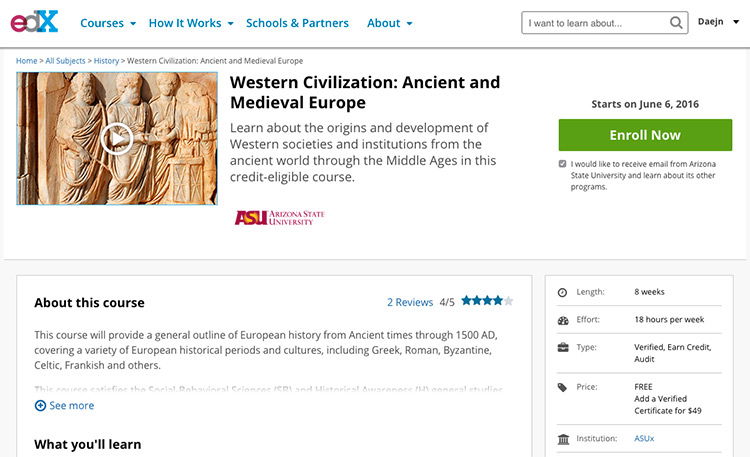750x457 pixels.
Task: Click the 'Verified, Earn Credit, Audit' value
Action: [673, 353]
